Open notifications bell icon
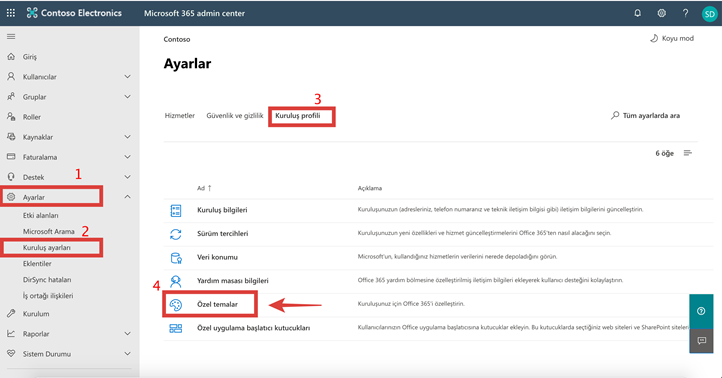Screen dimensions: 722x378 click(x=637, y=13)
